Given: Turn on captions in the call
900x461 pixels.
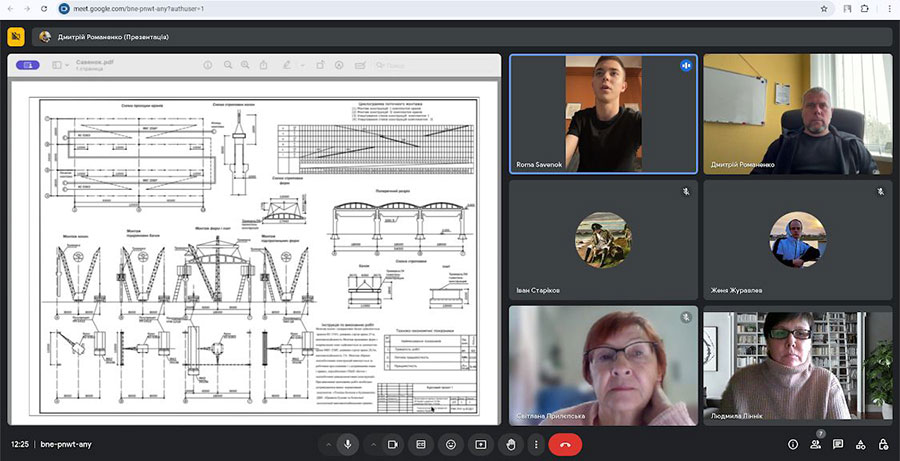Looking at the screenshot, I should point(421,444).
